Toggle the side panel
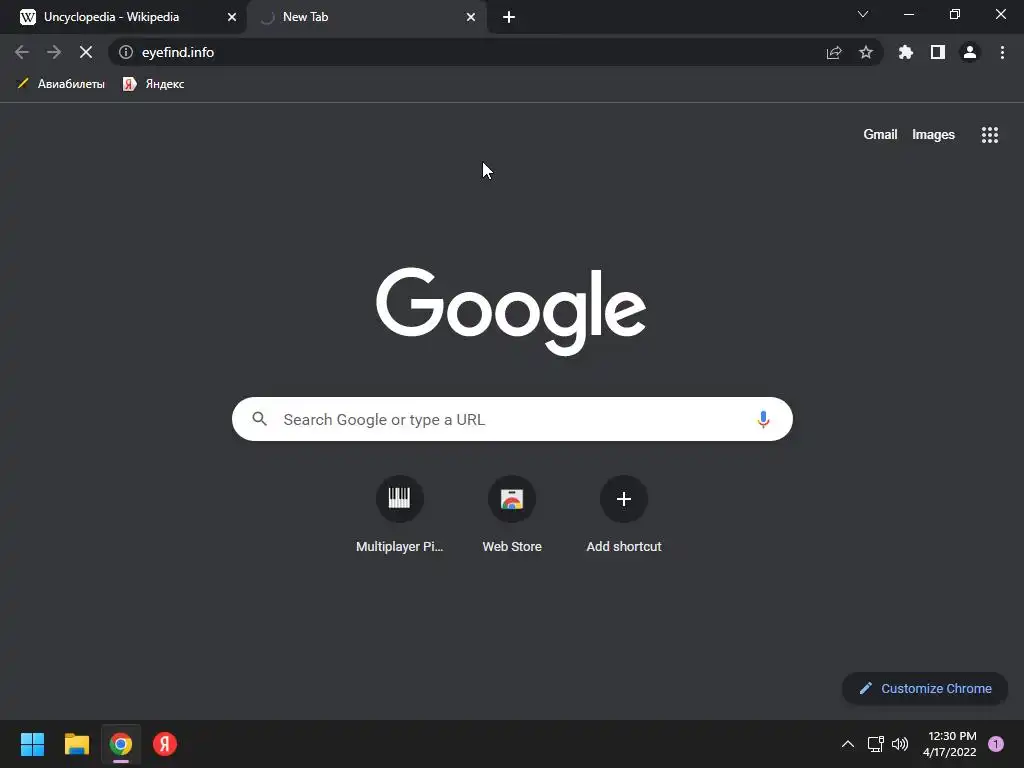1024x768 pixels. tap(937, 52)
